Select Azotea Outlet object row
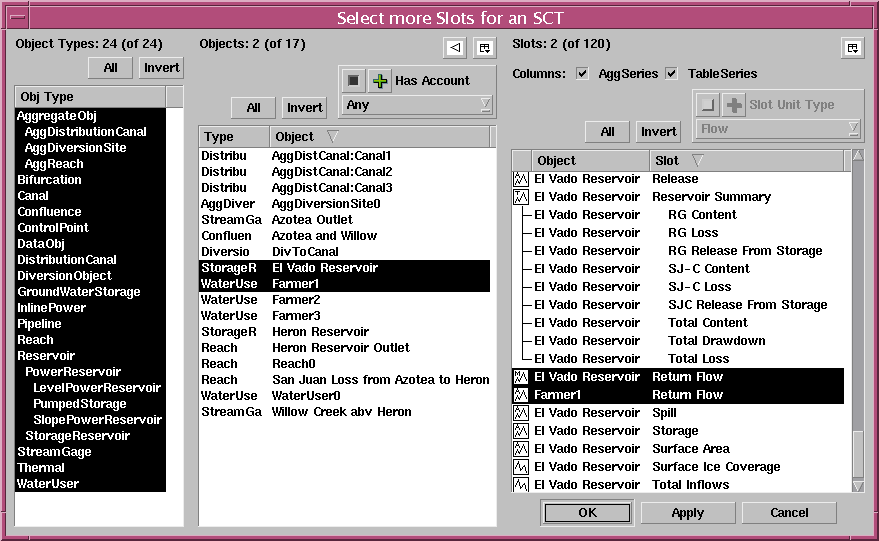Screen dimensions: 879x541 click(x=345, y=220)
